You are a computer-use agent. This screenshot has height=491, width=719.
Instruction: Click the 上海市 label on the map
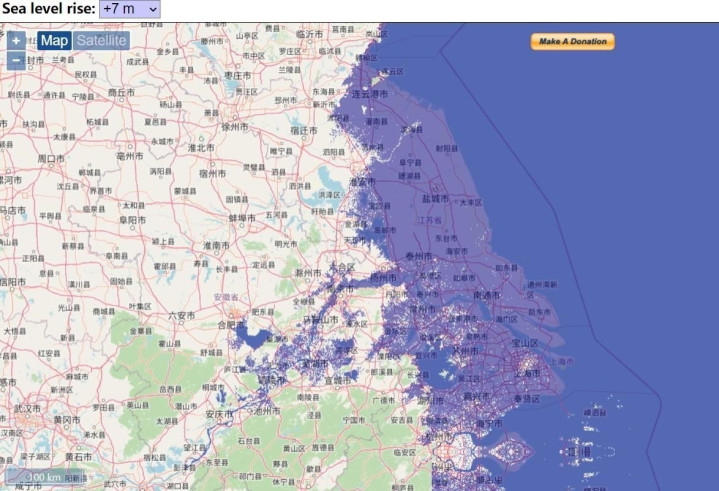527,374
